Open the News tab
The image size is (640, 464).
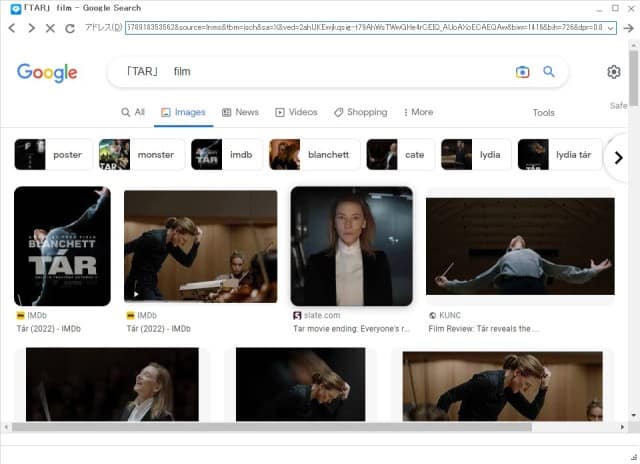pyautogui.click(x=240, y=112)
